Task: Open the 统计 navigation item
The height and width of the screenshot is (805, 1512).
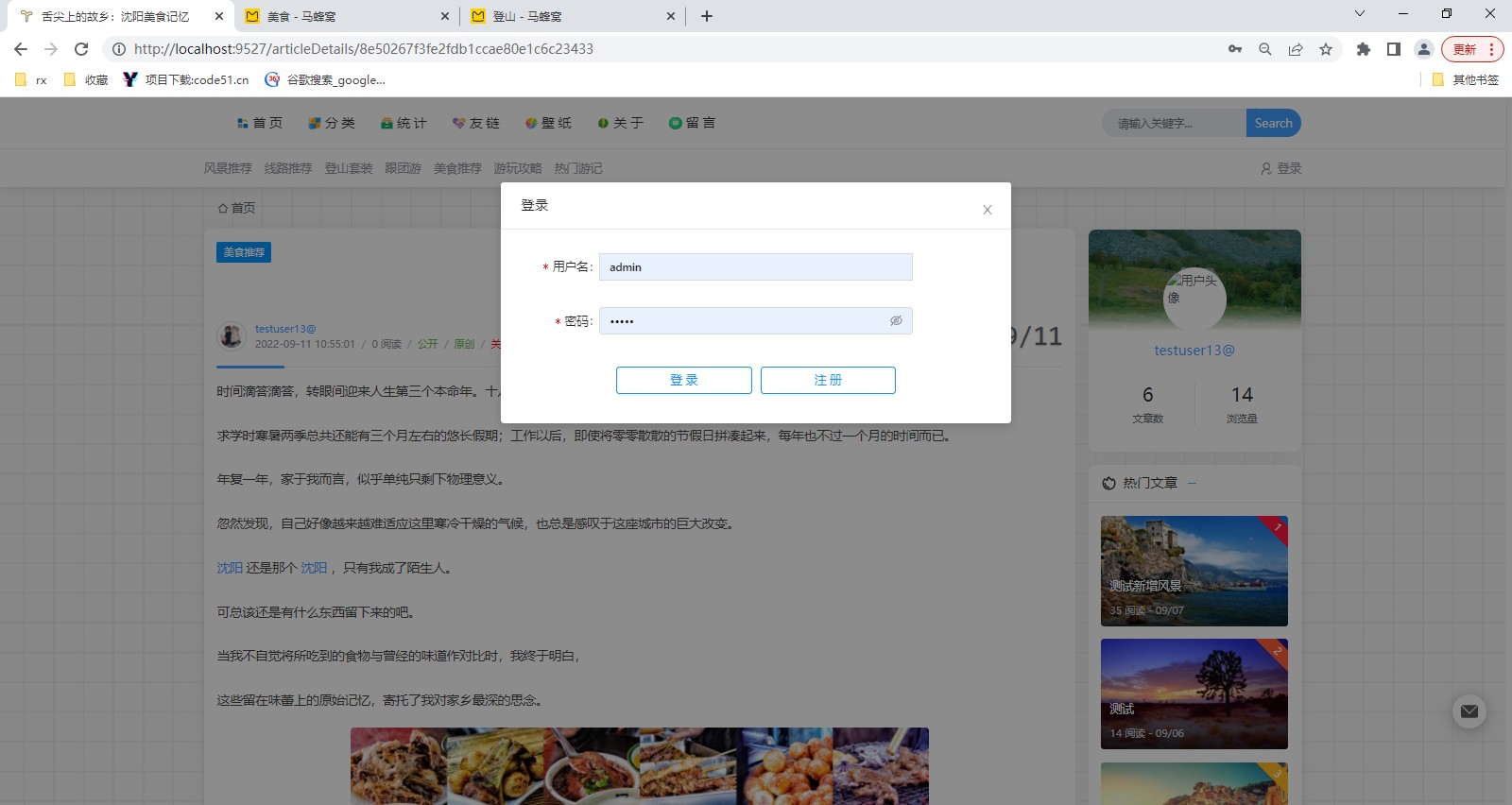Action: coord(404,123)
